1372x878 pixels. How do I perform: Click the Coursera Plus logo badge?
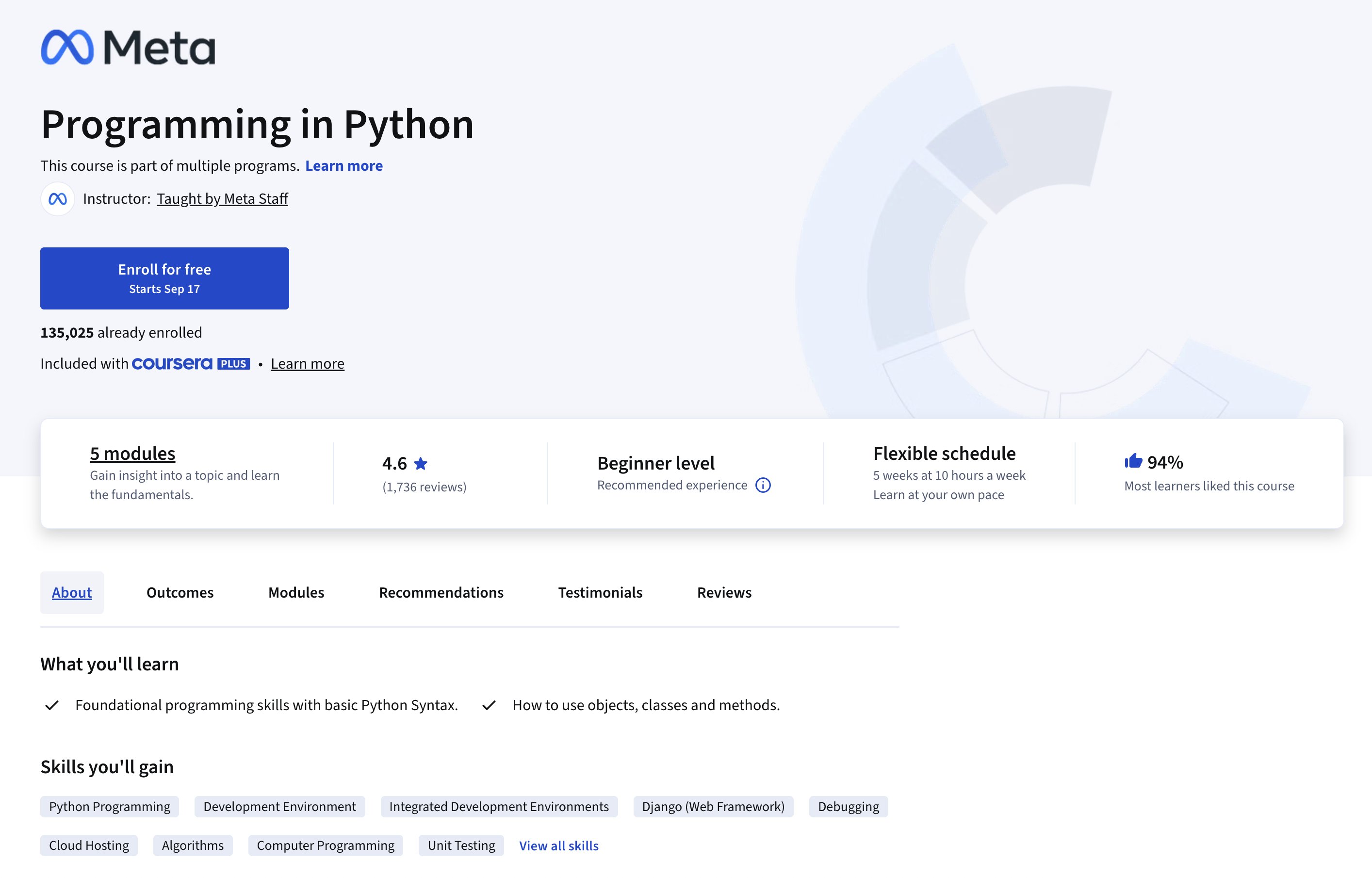coord(191,364)
